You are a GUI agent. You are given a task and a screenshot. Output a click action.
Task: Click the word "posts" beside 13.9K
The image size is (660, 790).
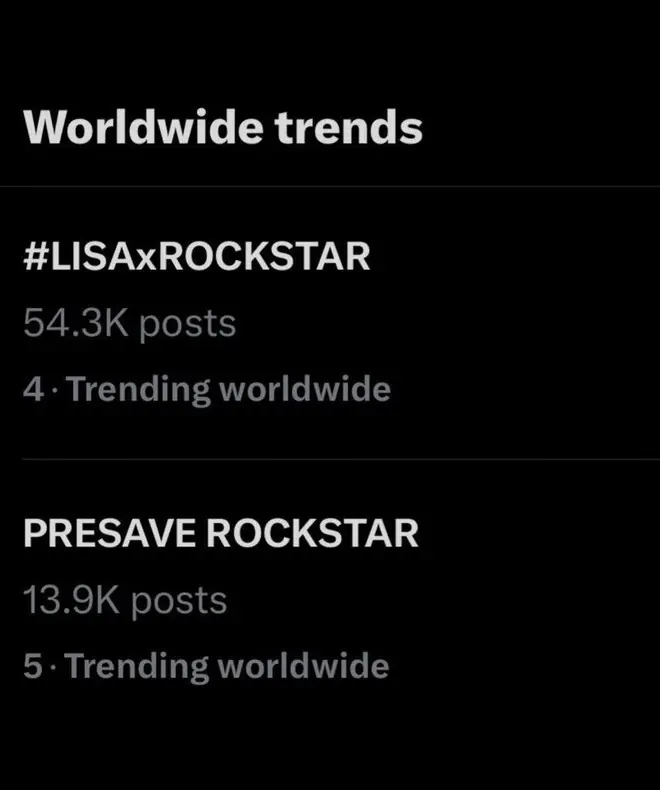pos(180,601)
